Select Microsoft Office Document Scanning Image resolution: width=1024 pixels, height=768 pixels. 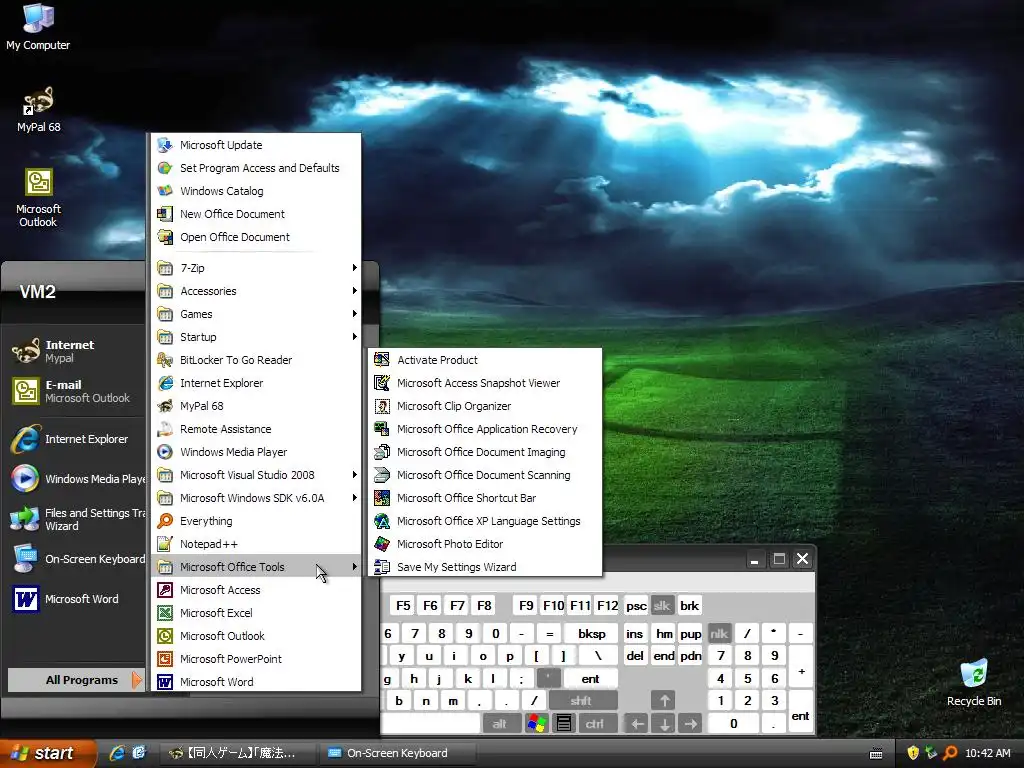pyautogui.click(x=485, y=475)
